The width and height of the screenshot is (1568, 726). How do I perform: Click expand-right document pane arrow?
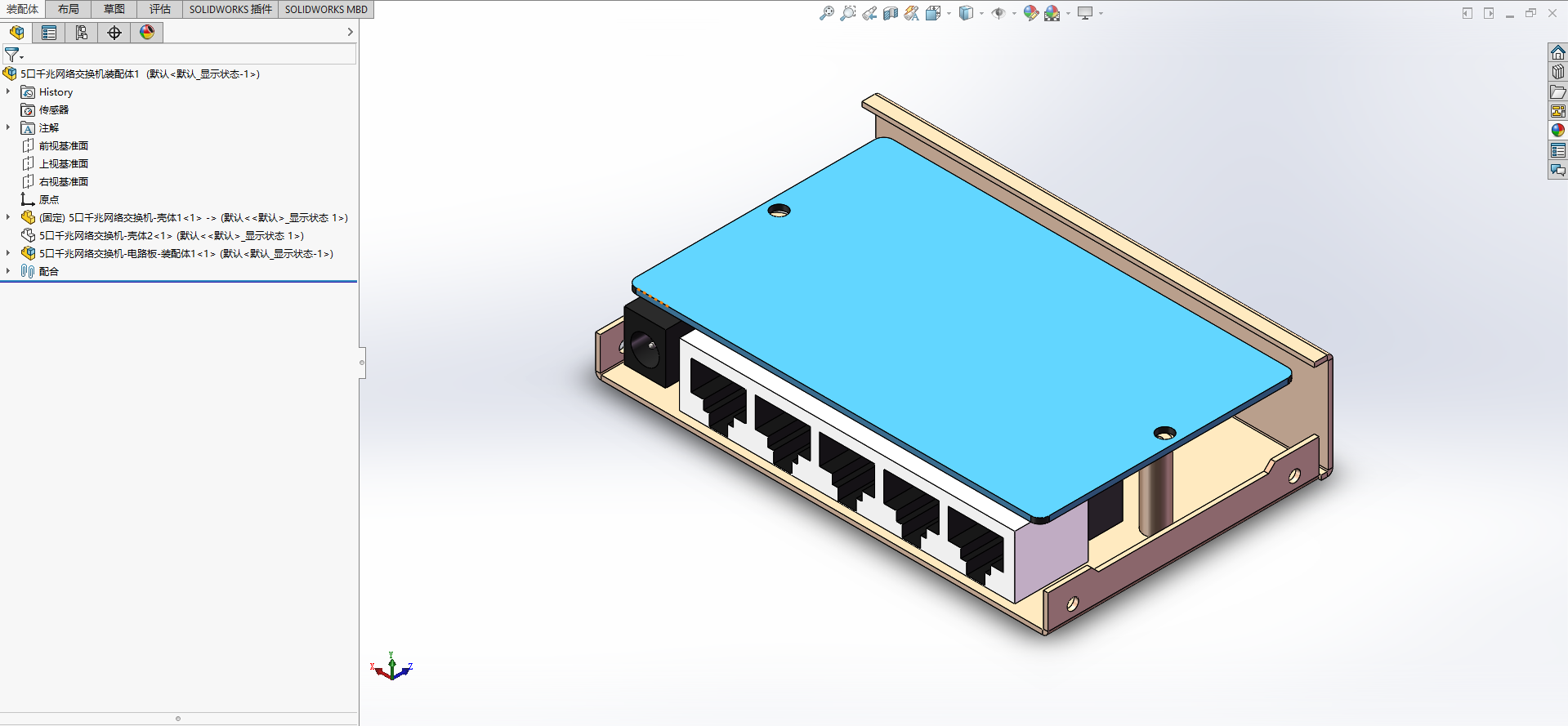click(x=1489, y=13)
